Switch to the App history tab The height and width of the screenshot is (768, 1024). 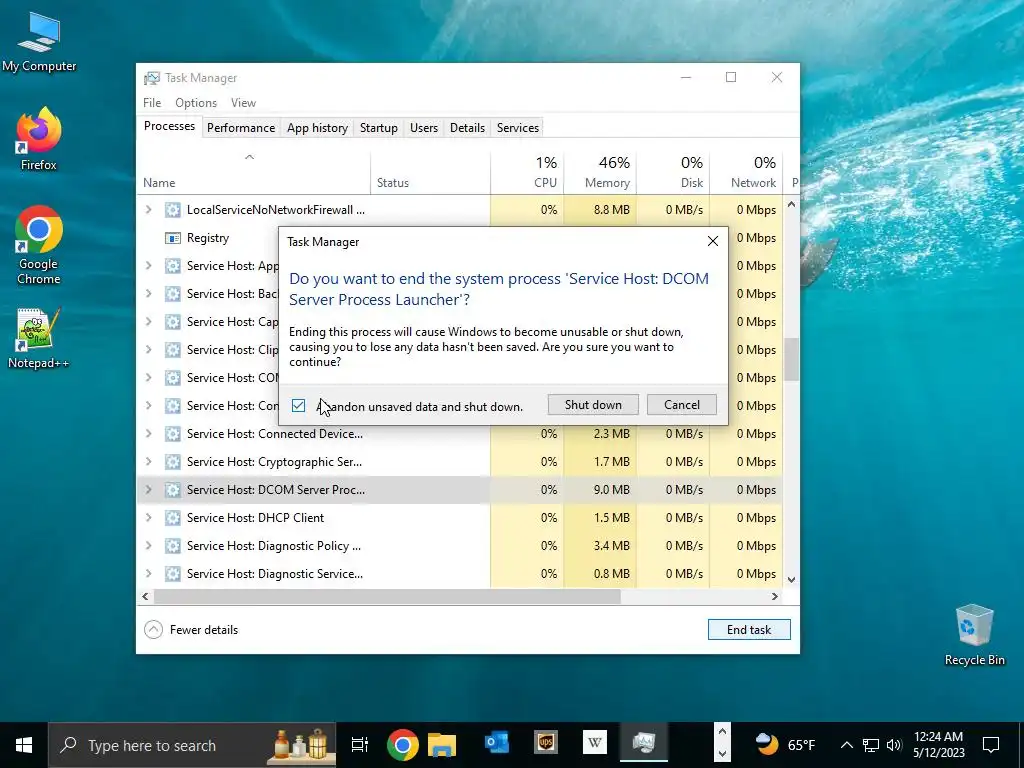coord(317,127)
